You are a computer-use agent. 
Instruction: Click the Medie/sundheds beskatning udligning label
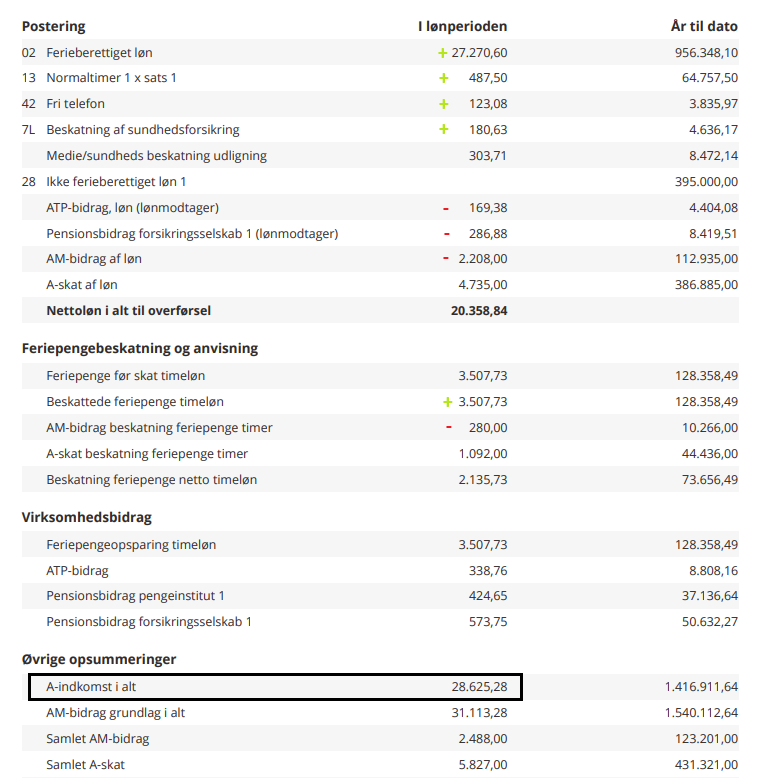tap(156, 156)
